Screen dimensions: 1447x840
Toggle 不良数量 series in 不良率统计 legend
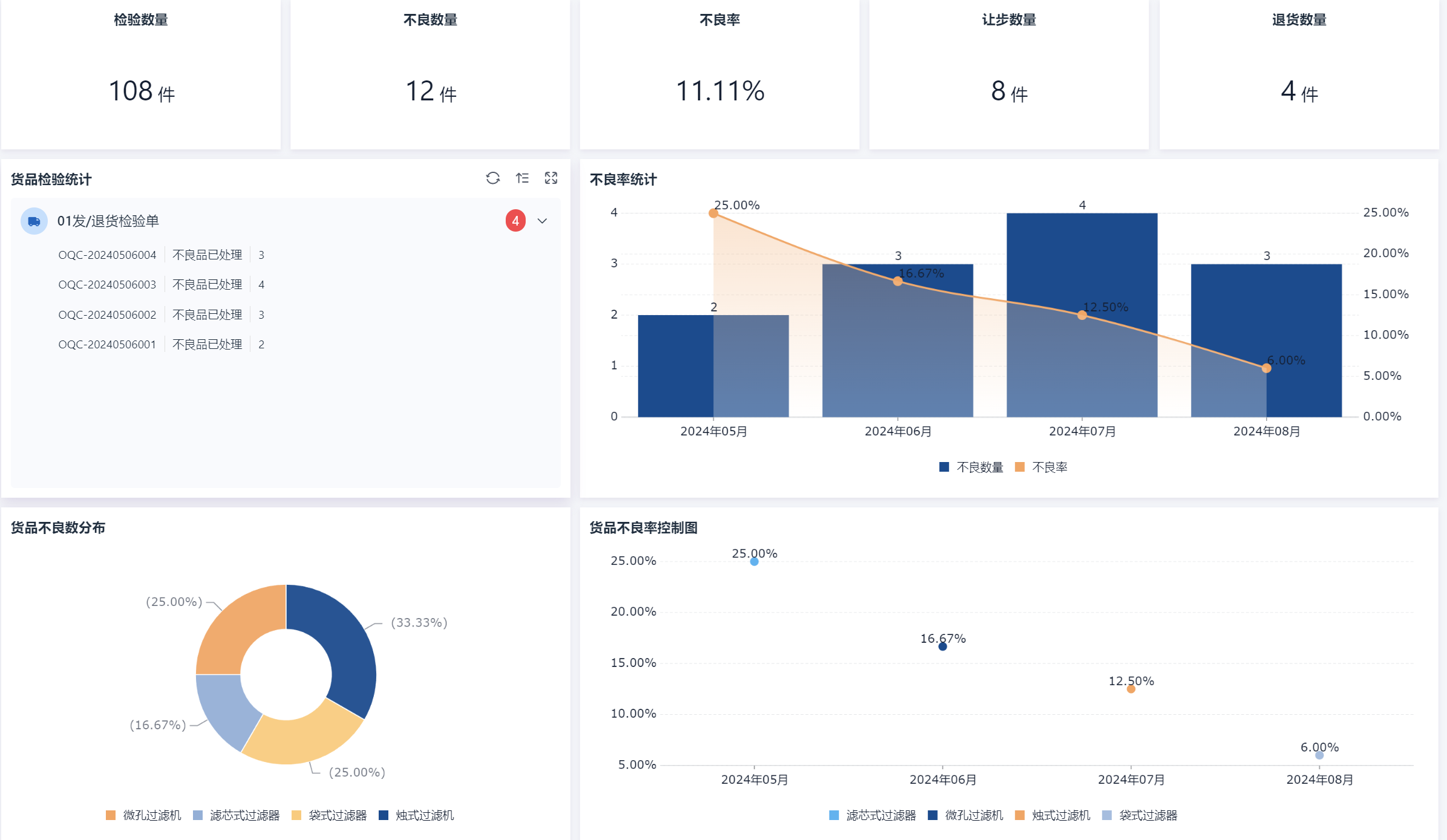(971, 467)
